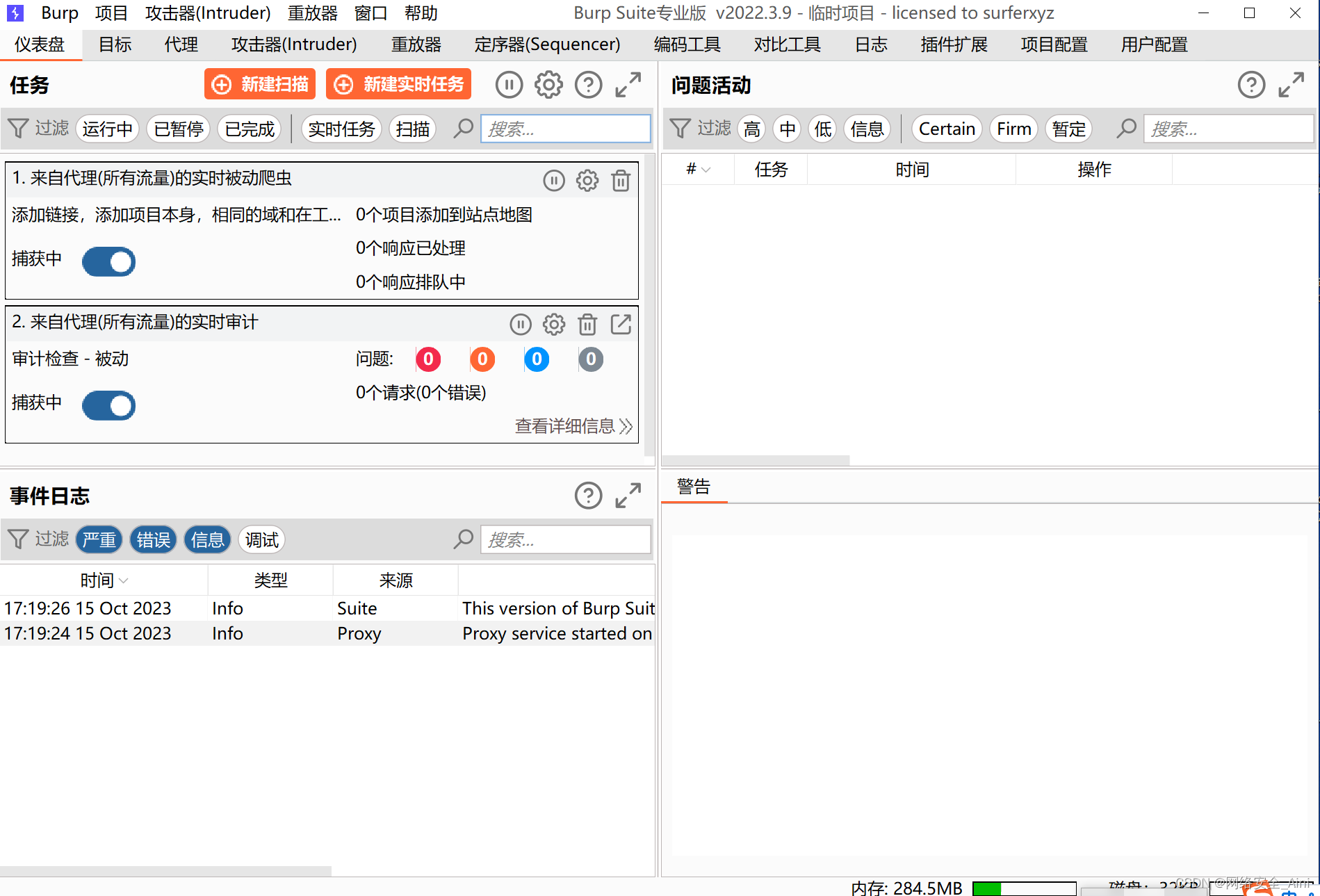
Task: Click the Tasks filter funnel icon
Action: point(18,129)
